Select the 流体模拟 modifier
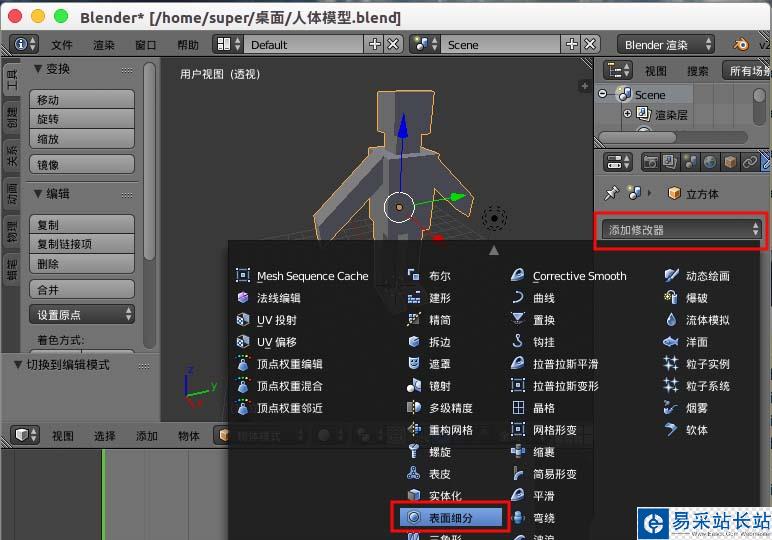The image size is (772, 540). pyautogui.click(x=697, y=320)
